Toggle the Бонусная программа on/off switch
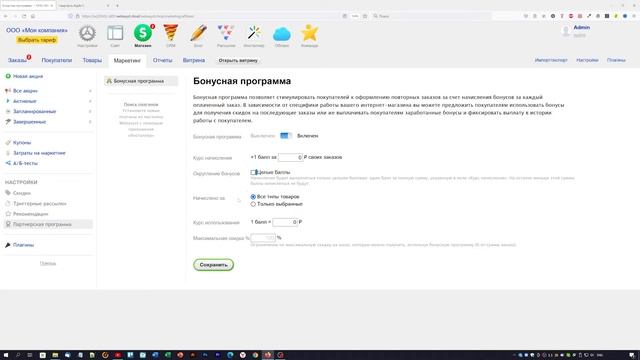 coord(286,136)
